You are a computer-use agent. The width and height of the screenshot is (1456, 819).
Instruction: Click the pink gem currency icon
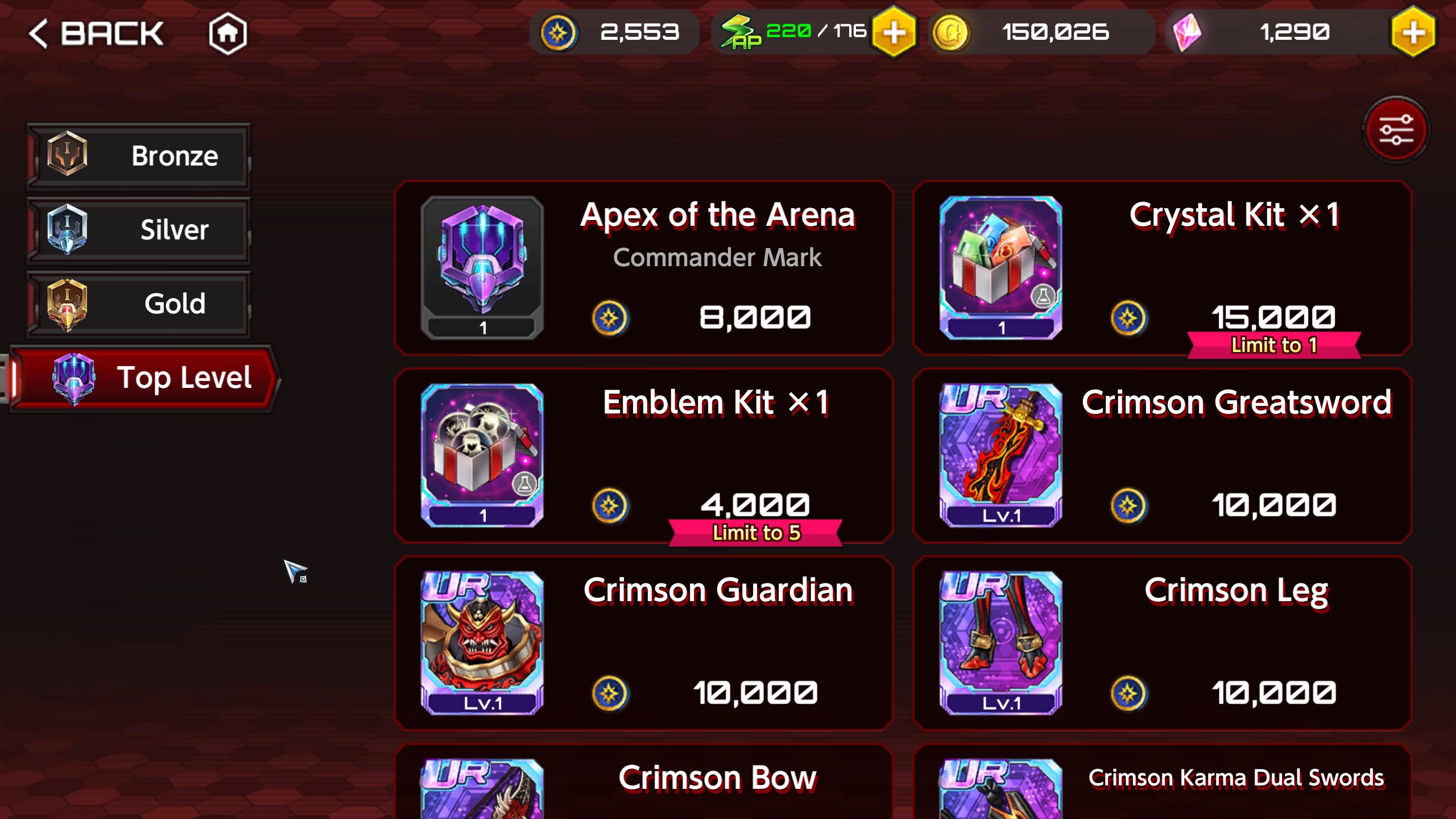coord(1187,32)
